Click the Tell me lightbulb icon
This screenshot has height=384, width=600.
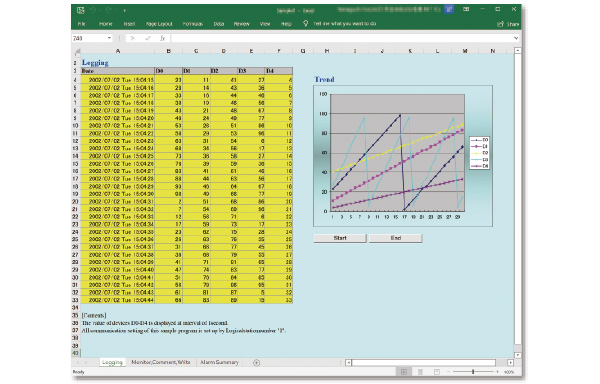[x=305, y=24]
